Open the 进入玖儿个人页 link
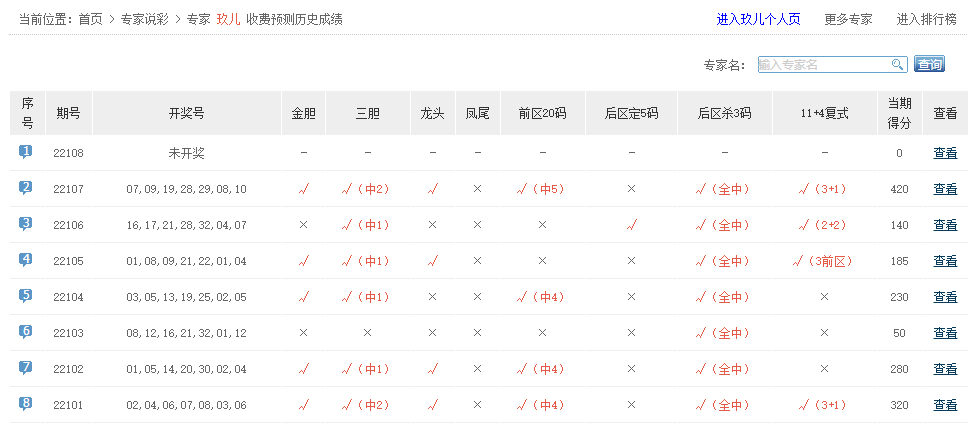The height and width of the screenshot is (425, 968). pyautogui.click(x=759, y=19)
